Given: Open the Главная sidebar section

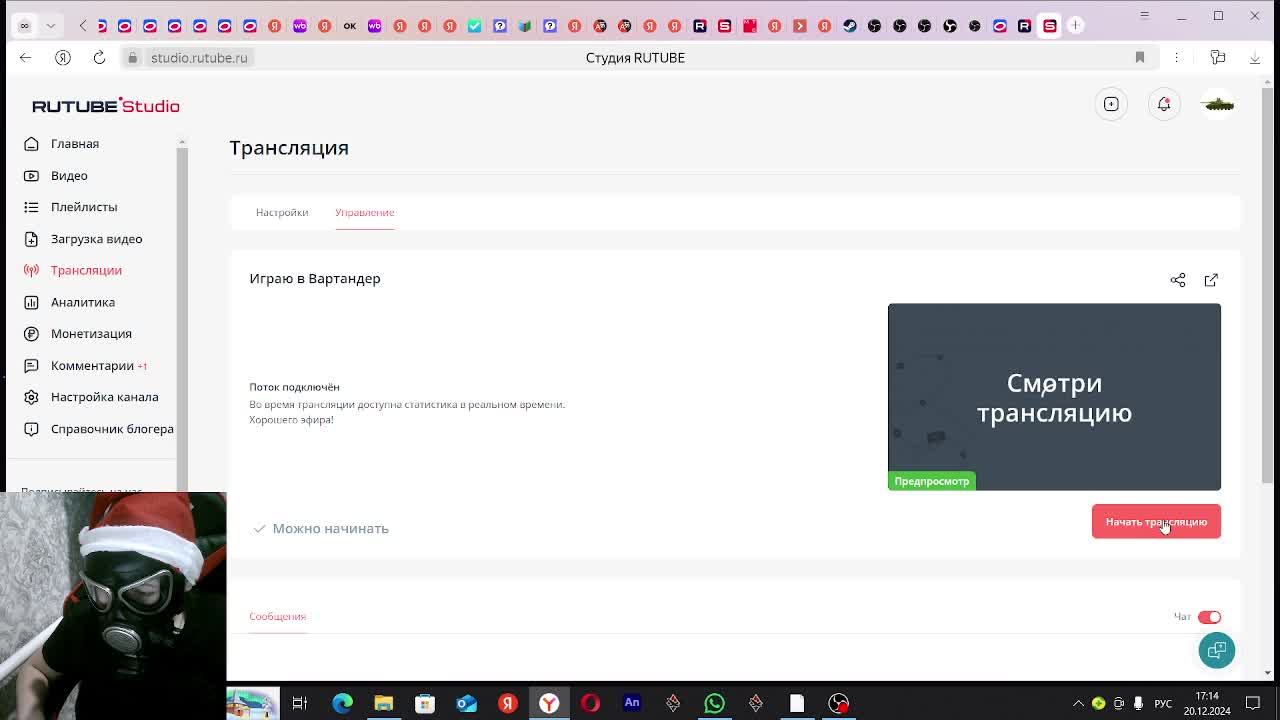Looking at the screenshot, I should point(75,144).
